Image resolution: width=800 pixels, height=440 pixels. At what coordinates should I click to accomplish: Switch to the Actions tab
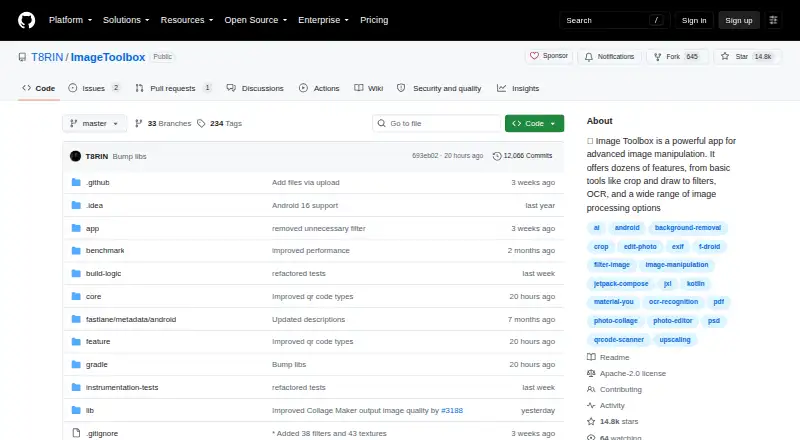pos(319,88)
